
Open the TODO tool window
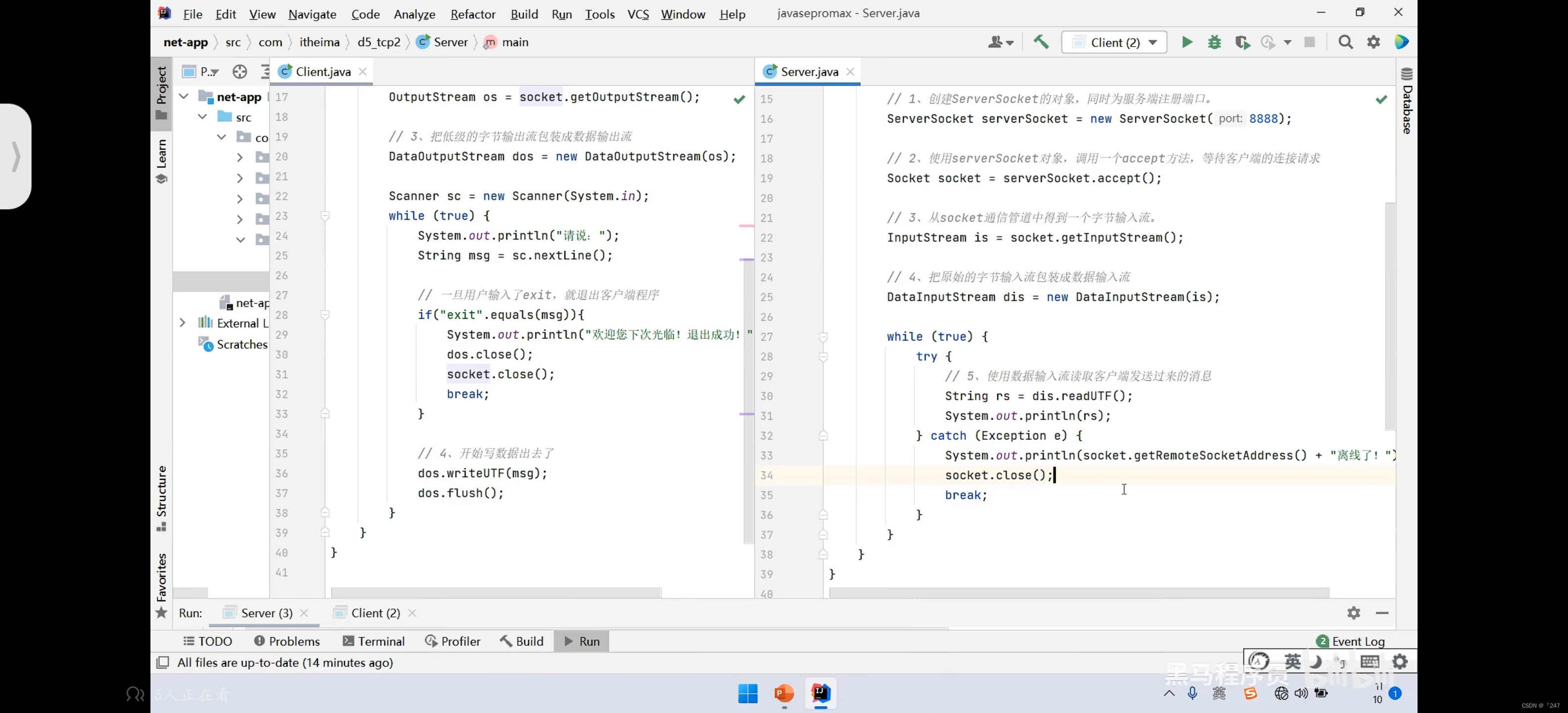[207, 641]
